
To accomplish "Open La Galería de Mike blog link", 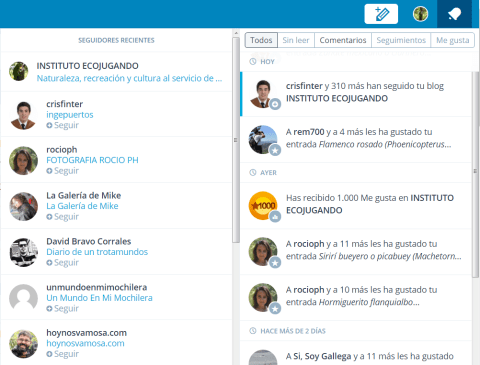I will (82, 206).
